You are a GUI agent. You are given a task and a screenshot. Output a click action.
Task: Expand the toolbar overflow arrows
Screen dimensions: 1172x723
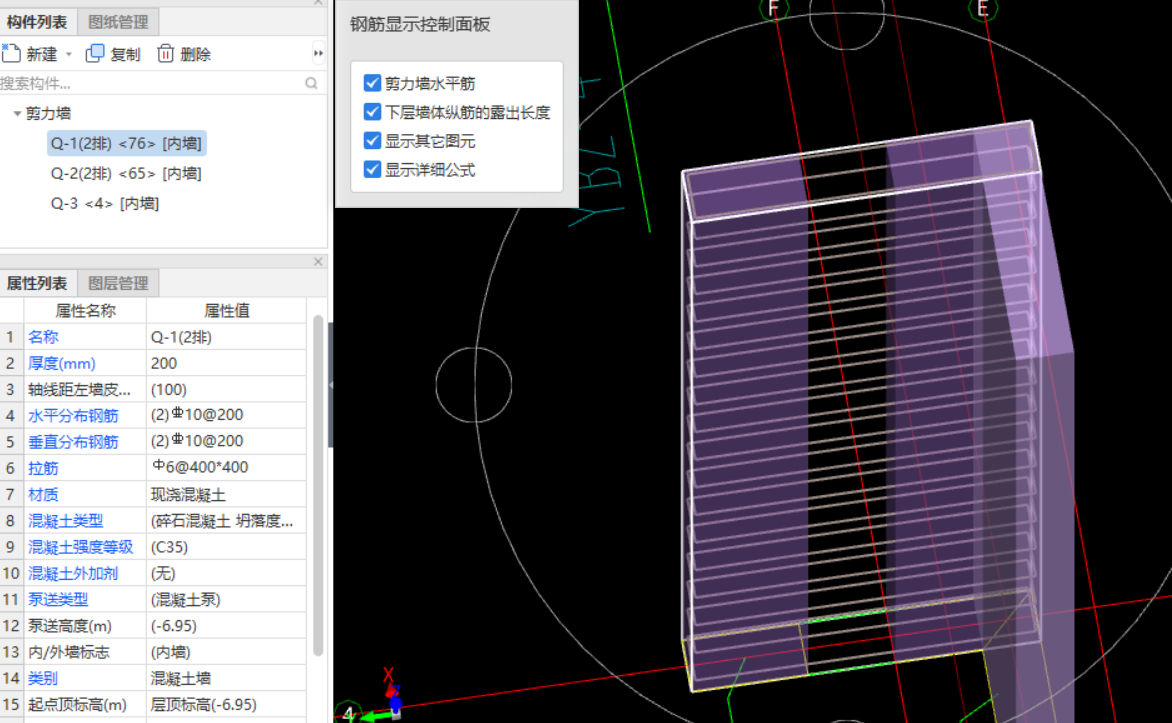318,53
